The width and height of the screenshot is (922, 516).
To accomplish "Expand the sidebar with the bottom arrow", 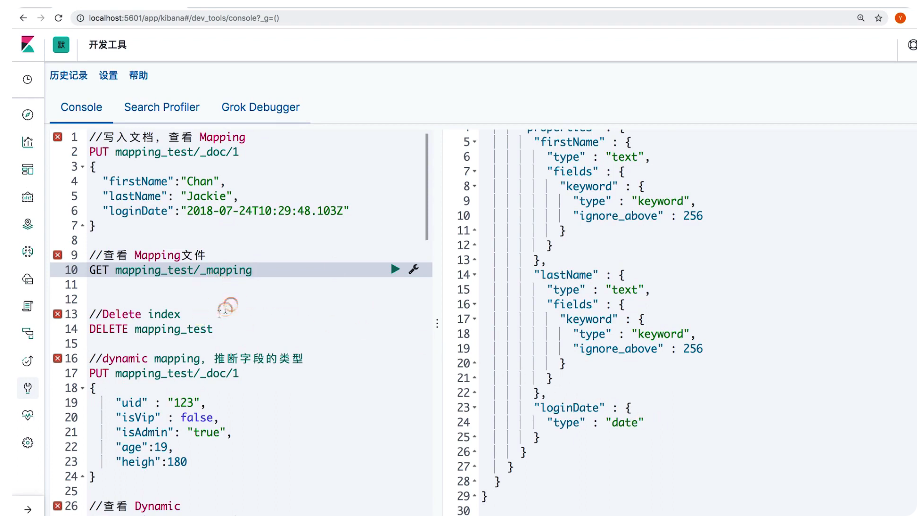I will pyautogui.click(x=27, y=509).
